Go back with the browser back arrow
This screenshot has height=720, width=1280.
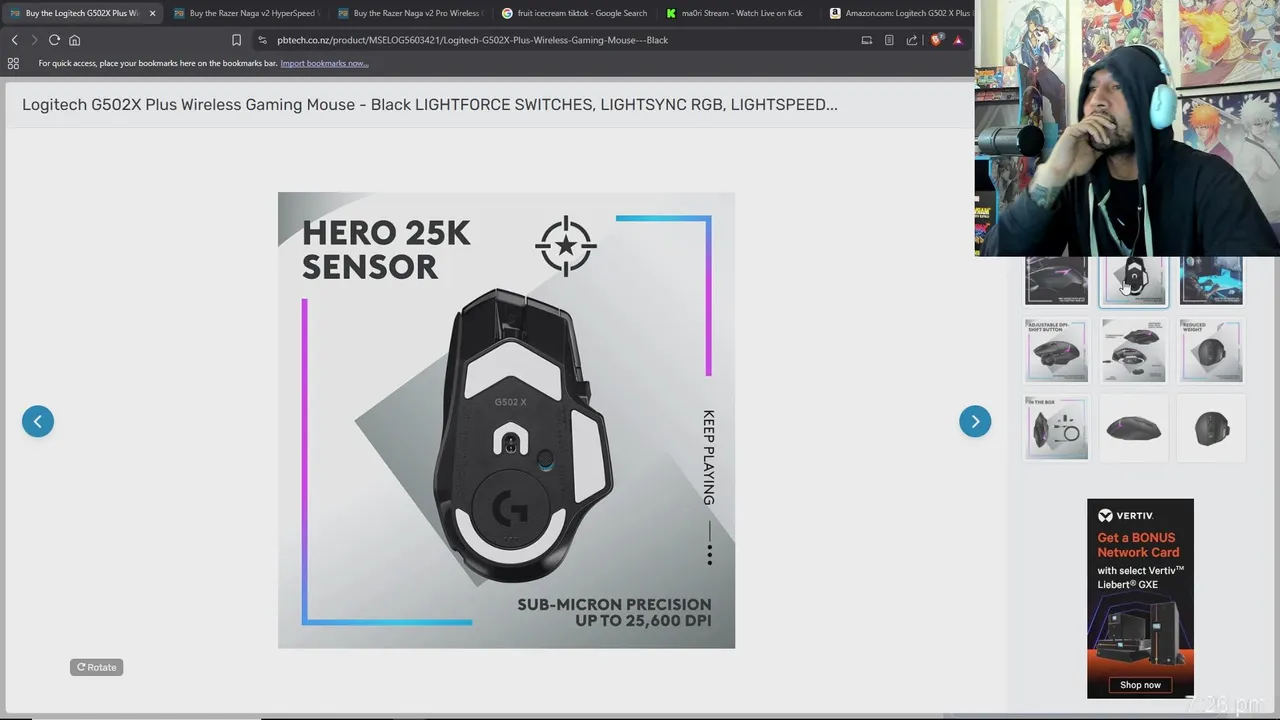pos(14,40)
